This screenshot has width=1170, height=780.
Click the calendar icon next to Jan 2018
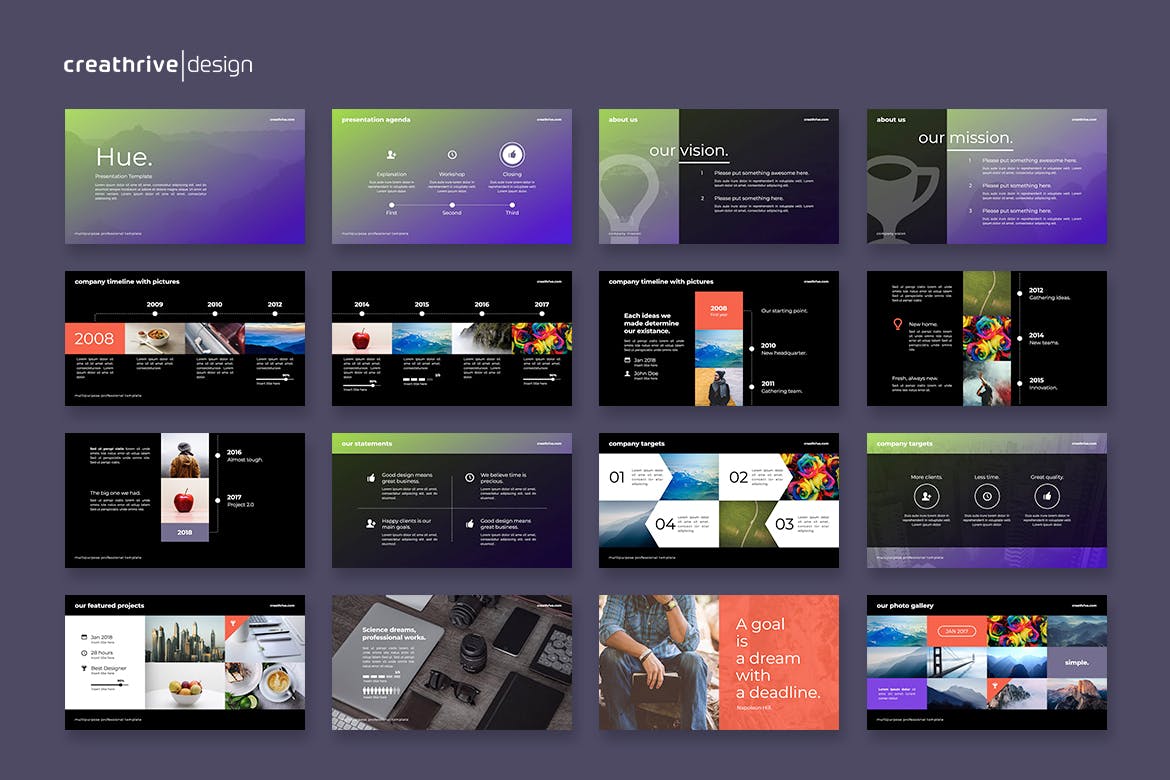(627, 360)
